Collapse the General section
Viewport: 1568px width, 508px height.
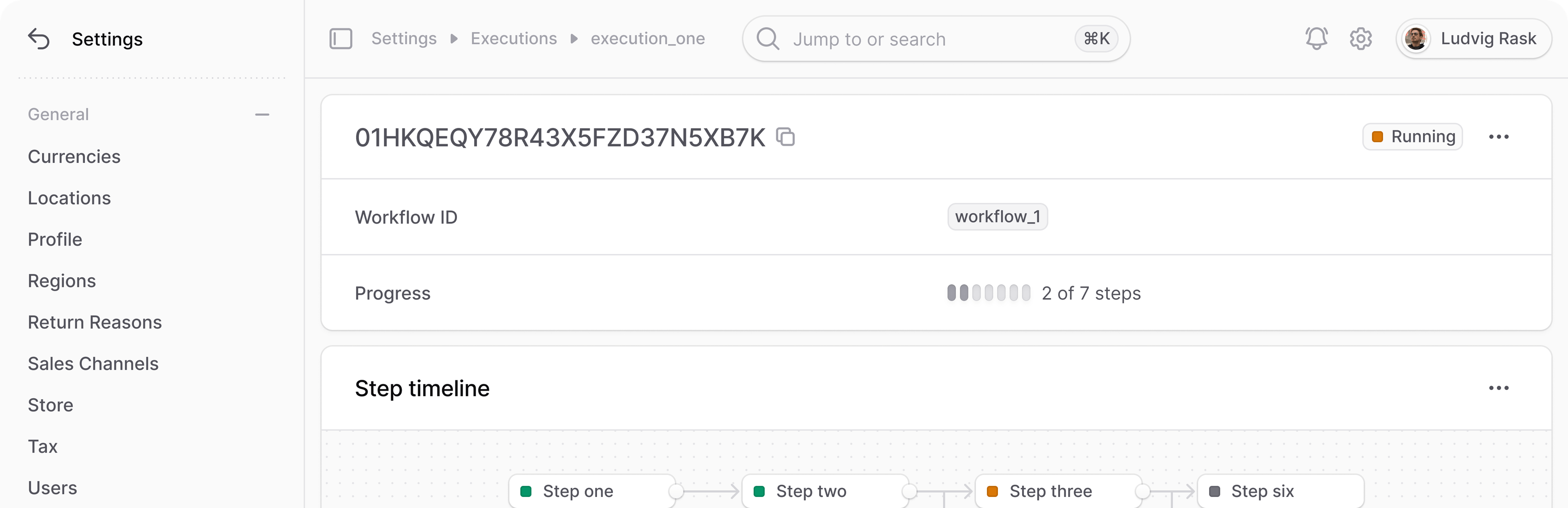coord(262,114)
